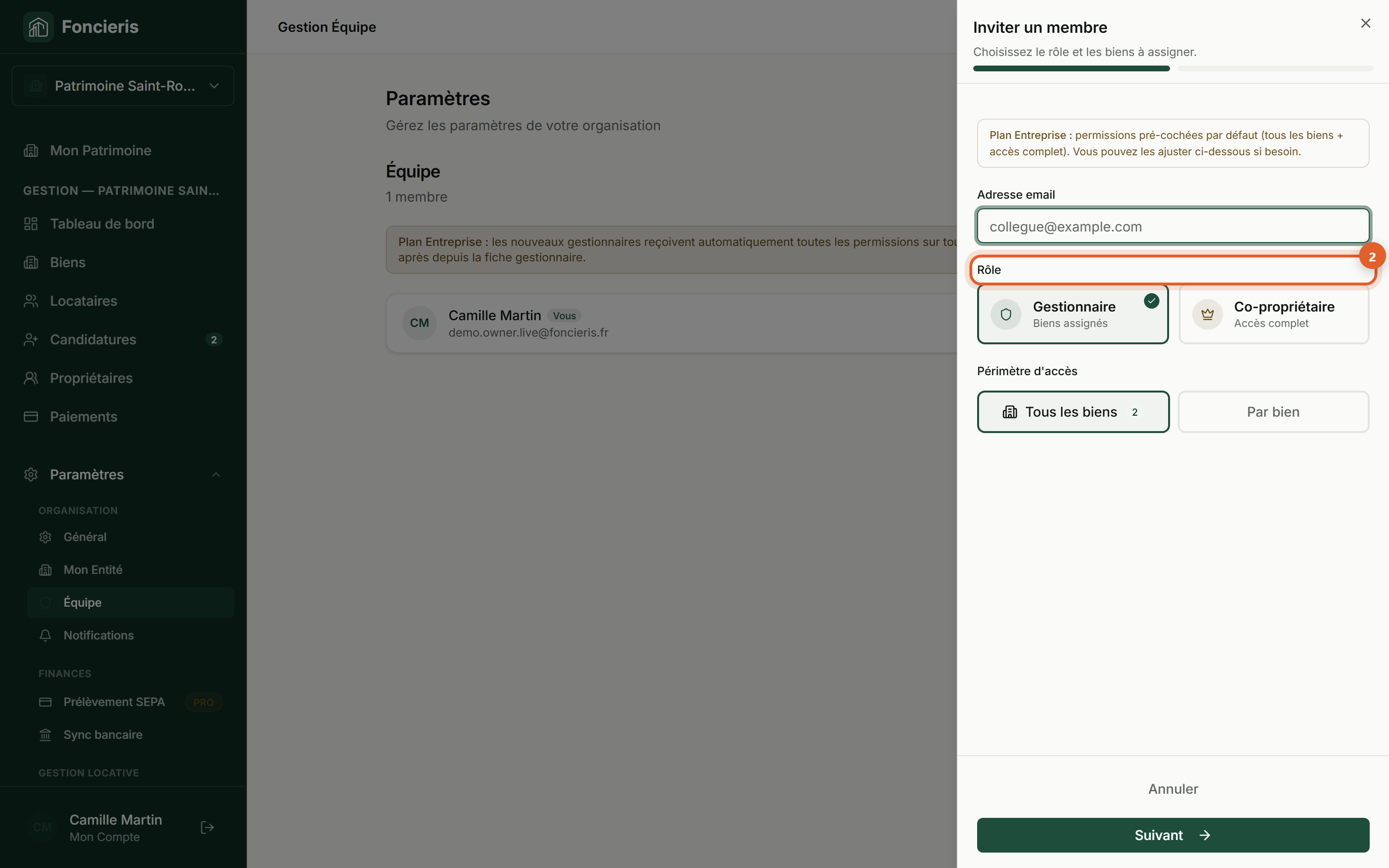Collapse the Paramètres section chevron
The image size is (1389, 868).
click(216, 474)
